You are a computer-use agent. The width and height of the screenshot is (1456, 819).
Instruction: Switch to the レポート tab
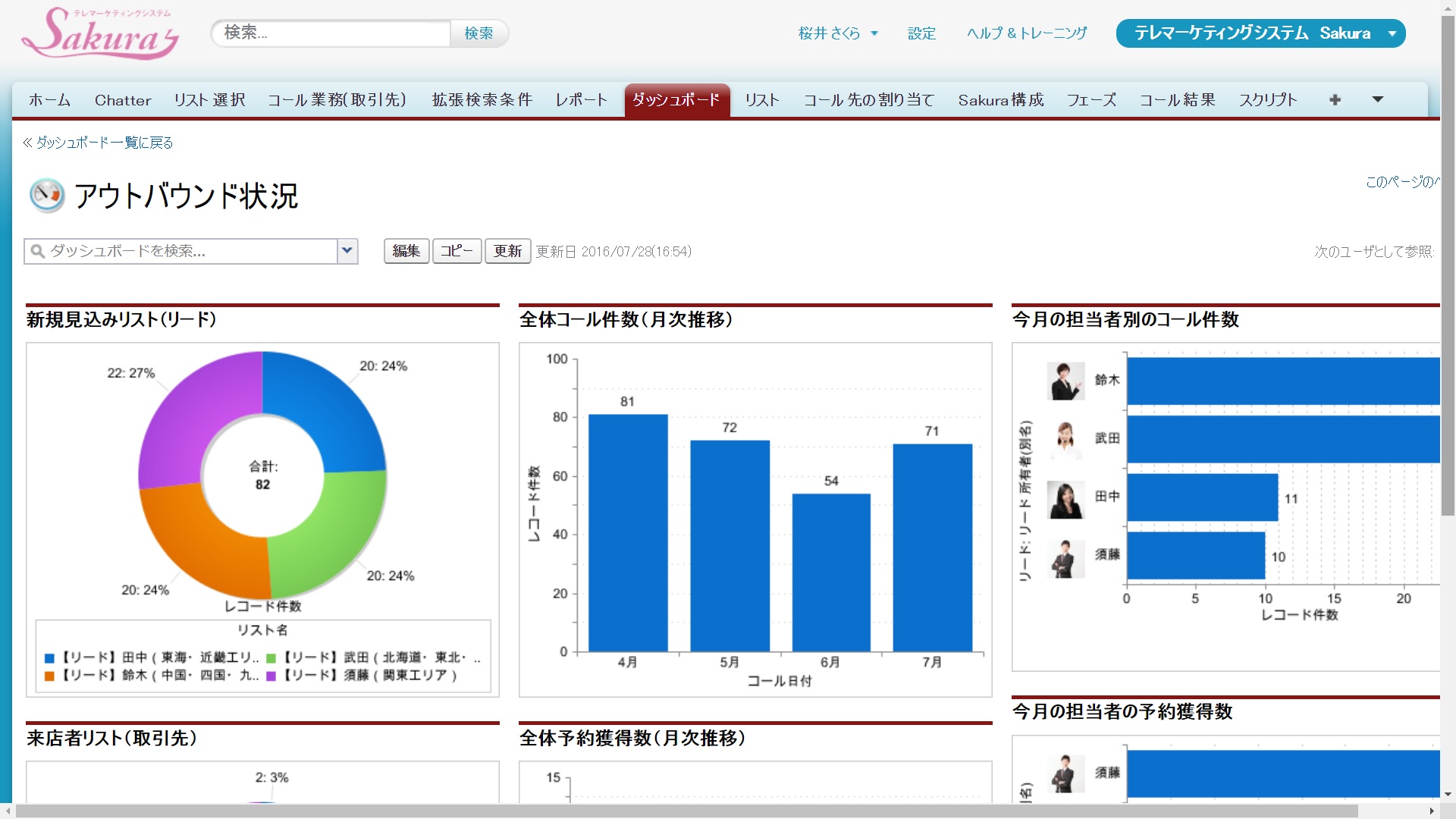click(582, 100)
